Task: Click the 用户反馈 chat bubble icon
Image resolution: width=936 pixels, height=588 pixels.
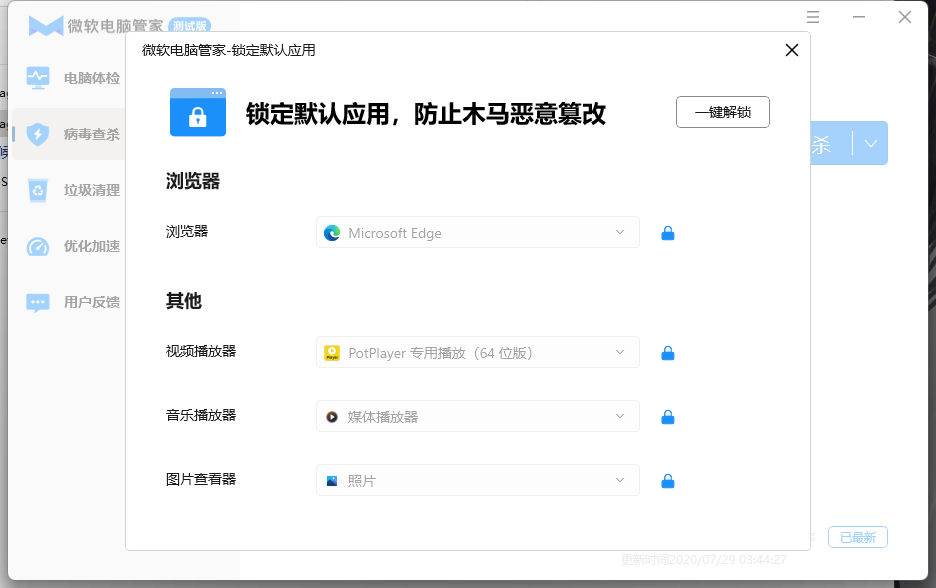Action: tap(38, 302)
